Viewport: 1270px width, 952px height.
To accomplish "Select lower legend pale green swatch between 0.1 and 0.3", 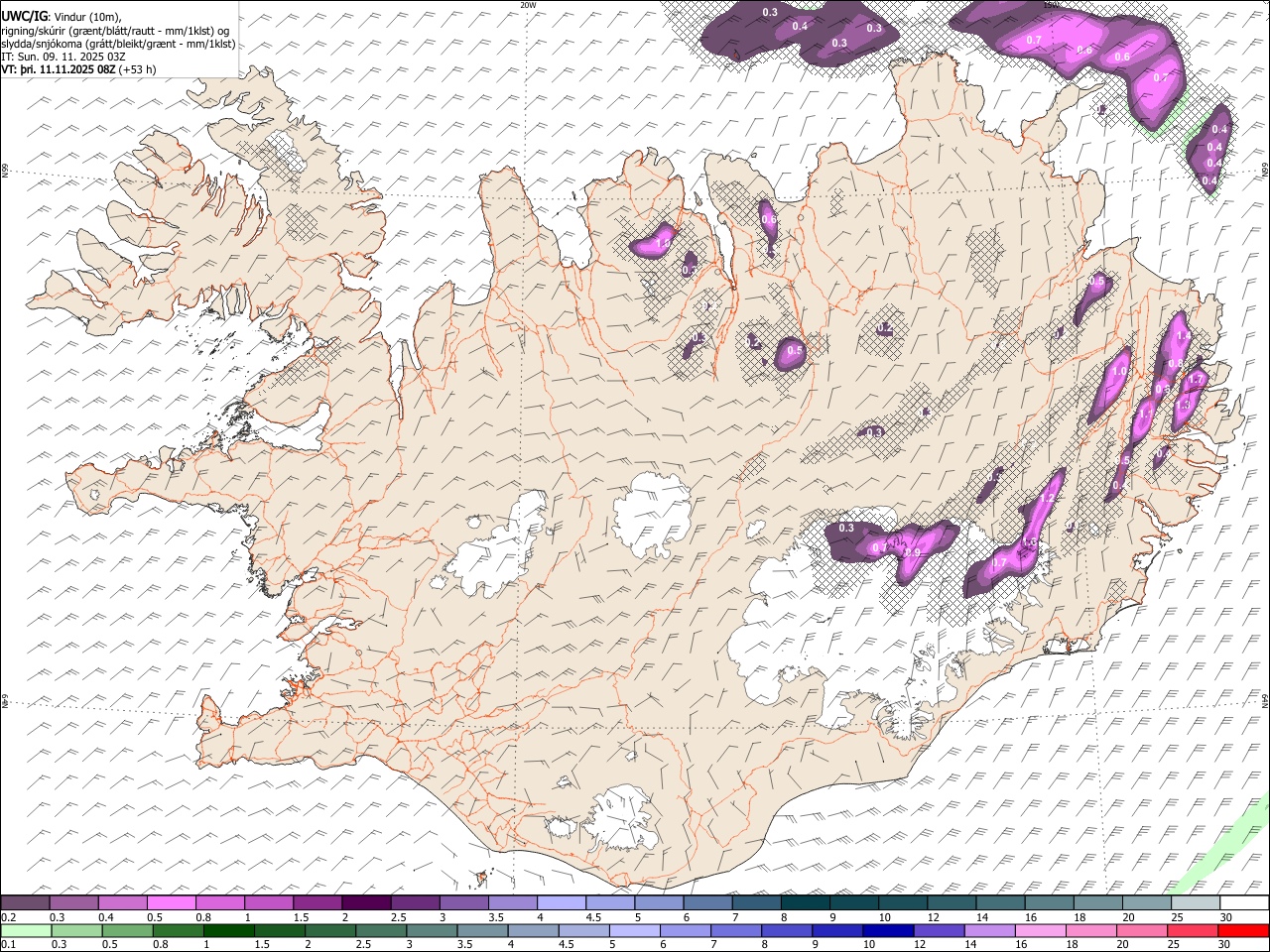I will click(28, 930).
